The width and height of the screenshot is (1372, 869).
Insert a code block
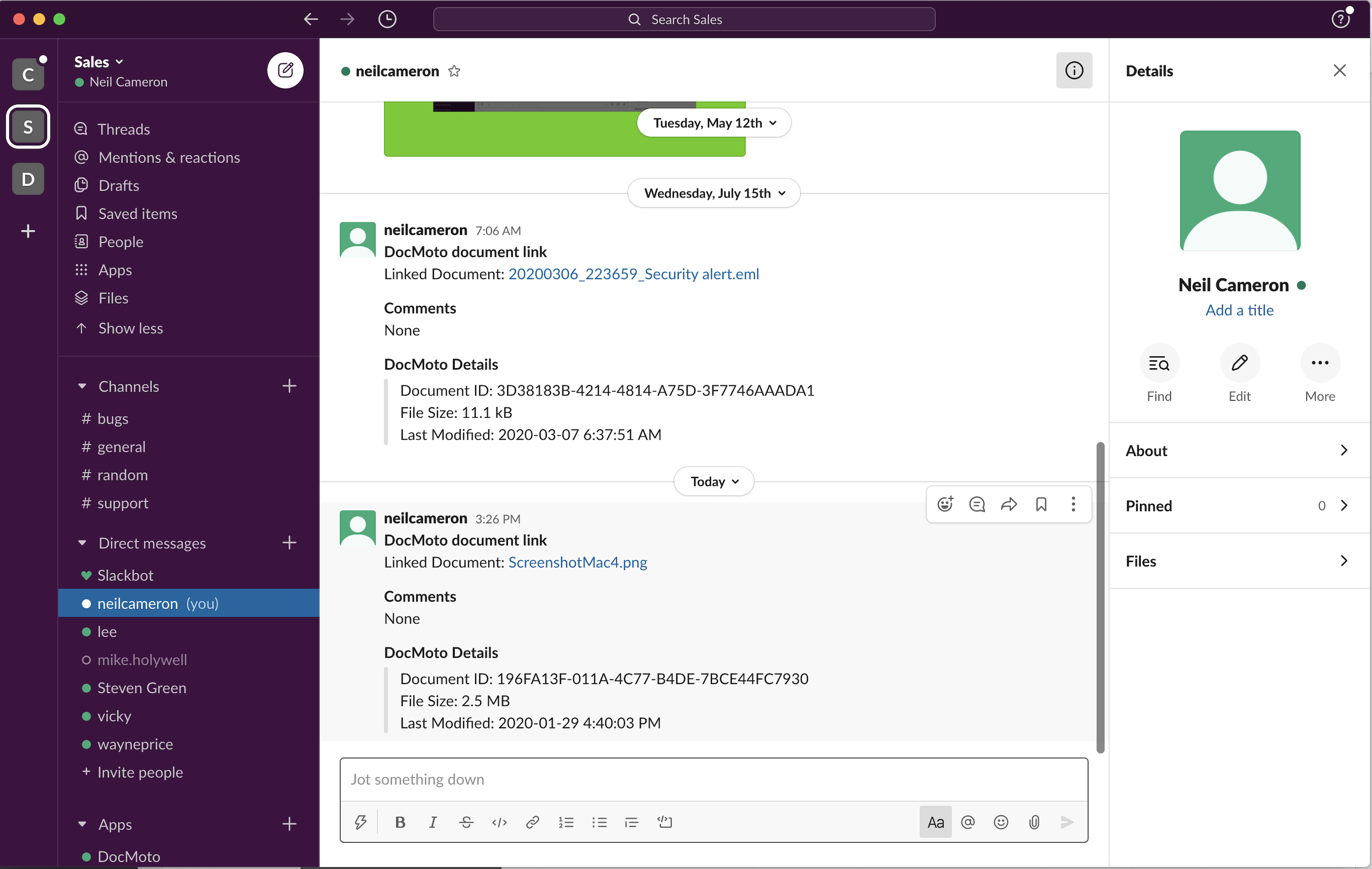[665, 822]
